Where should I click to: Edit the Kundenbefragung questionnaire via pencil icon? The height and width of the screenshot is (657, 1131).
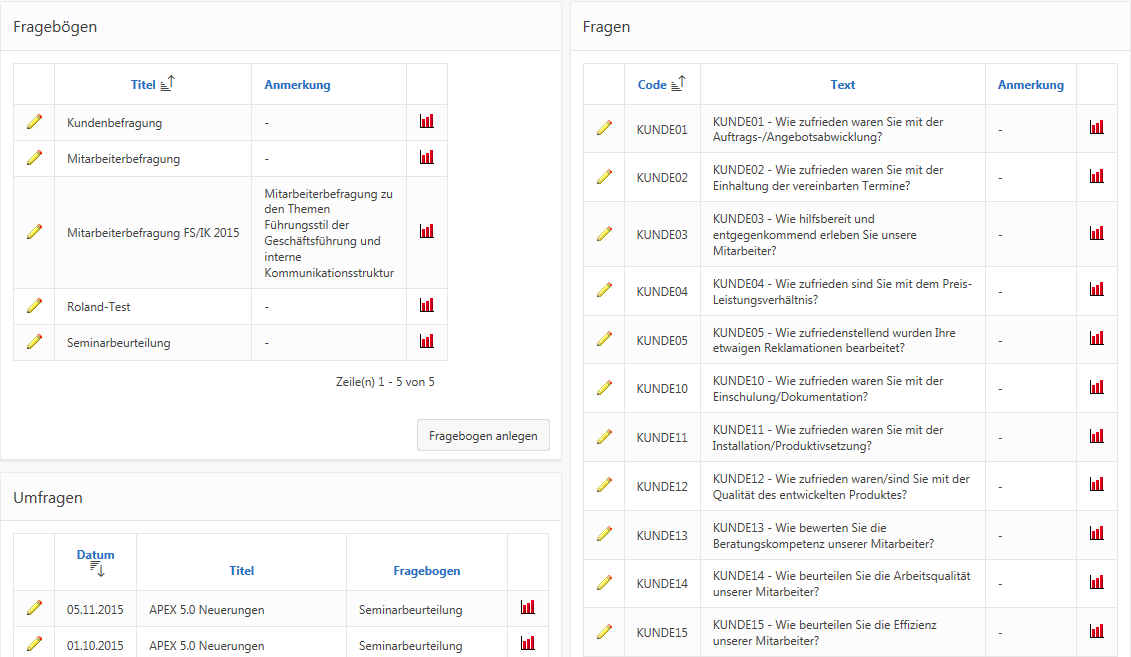click(x=34, y=122)
